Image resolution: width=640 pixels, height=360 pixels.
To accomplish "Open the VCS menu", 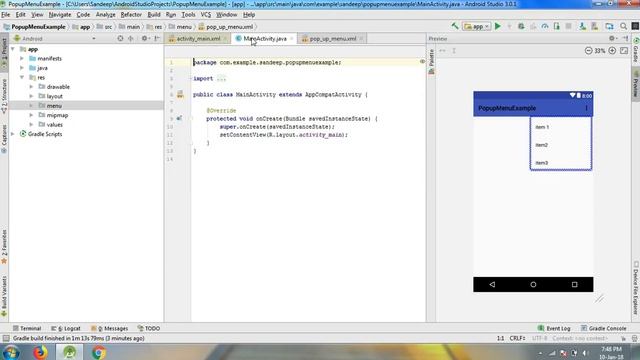I will pos(206,15).
